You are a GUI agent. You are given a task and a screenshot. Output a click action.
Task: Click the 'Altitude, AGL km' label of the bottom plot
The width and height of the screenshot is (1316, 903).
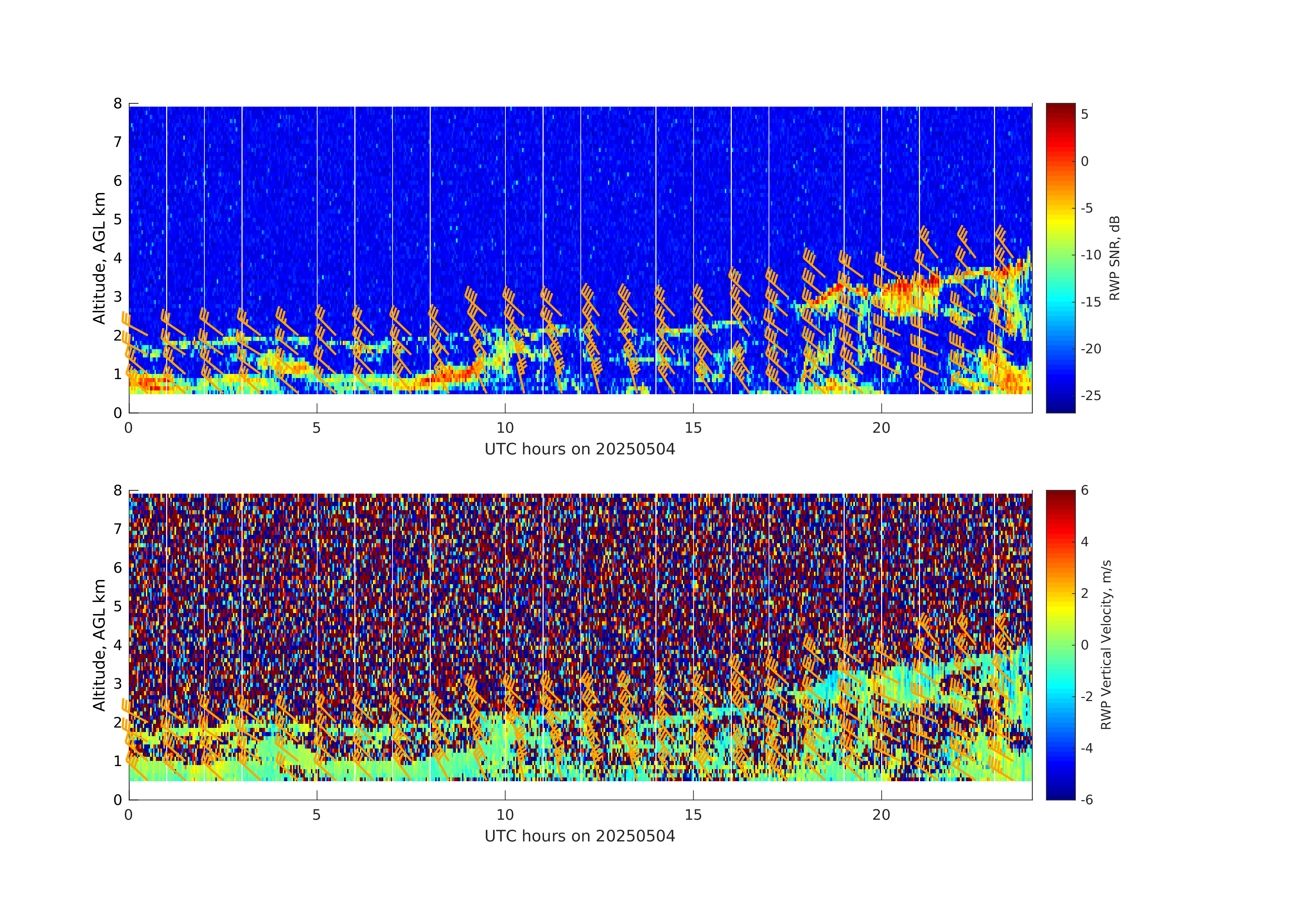coord(100,644)
